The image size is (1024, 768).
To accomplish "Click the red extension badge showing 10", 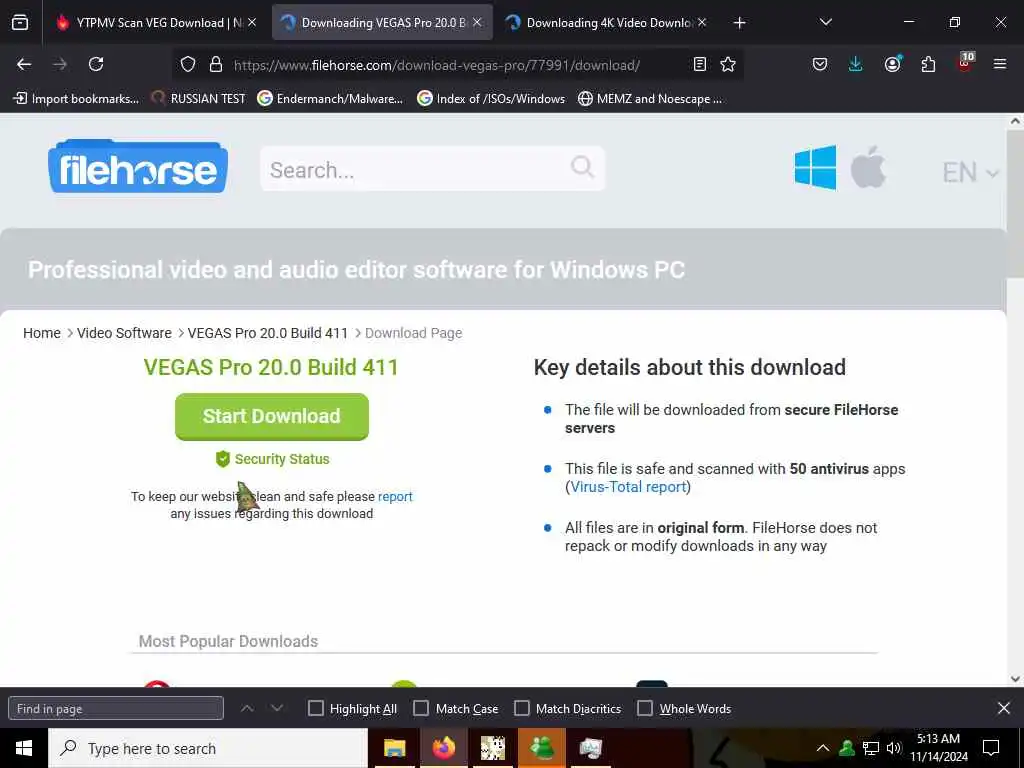I will 965,62.
